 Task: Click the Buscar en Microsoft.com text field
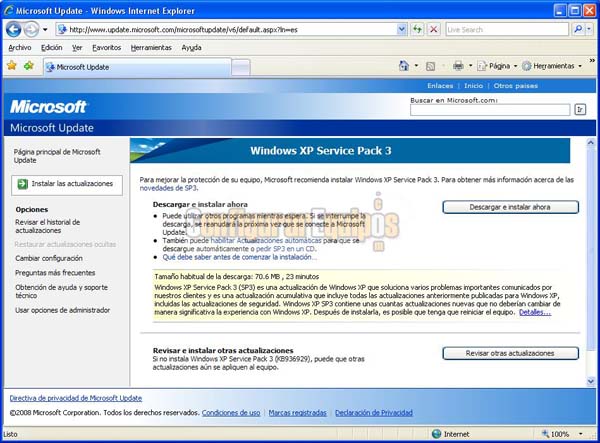click(x=490, y=110)
